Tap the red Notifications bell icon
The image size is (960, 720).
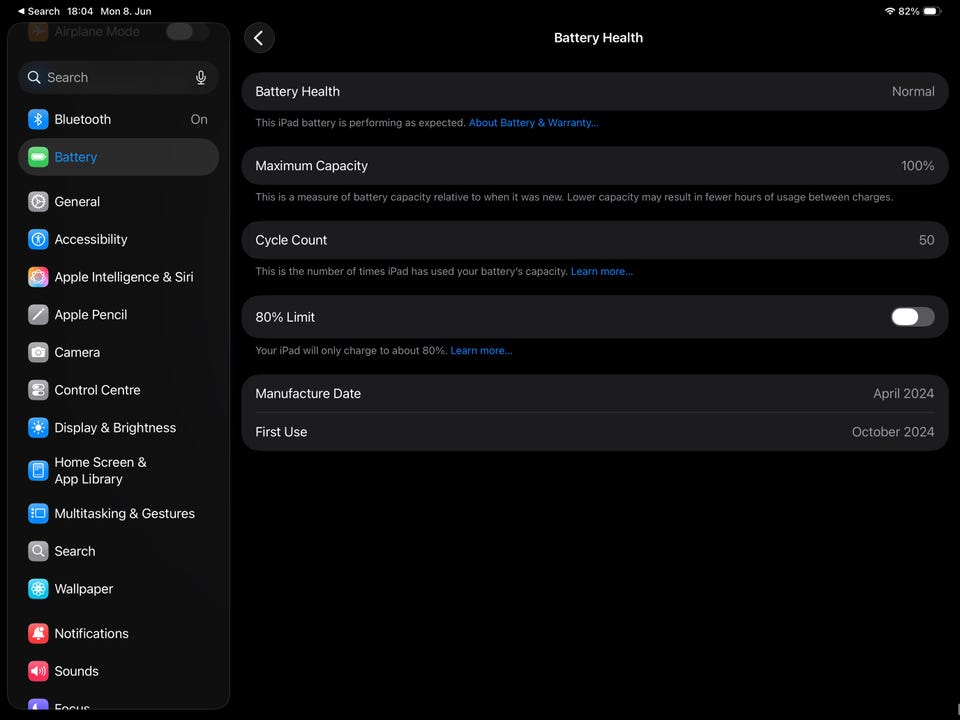(x=38, y=634)
